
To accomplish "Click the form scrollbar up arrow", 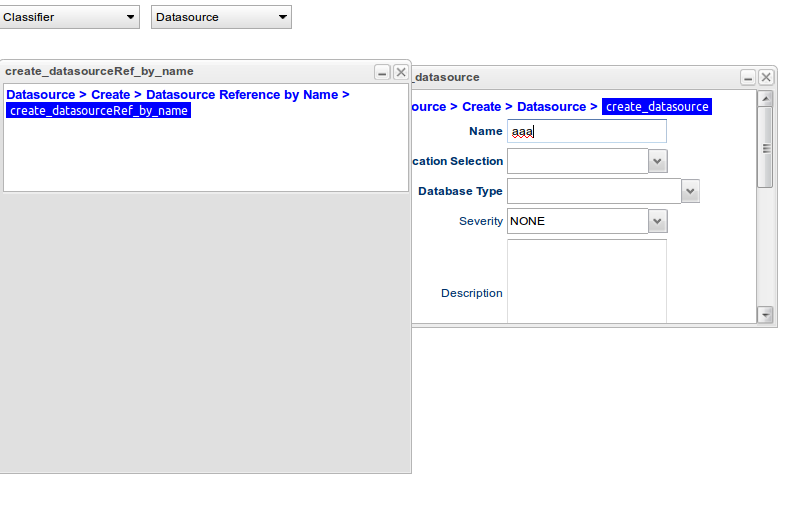I will pyautogui.click(x=766, y=98).
